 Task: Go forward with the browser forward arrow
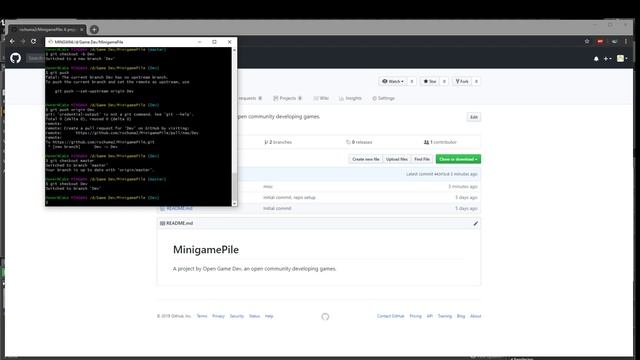(x=23, y=41)
